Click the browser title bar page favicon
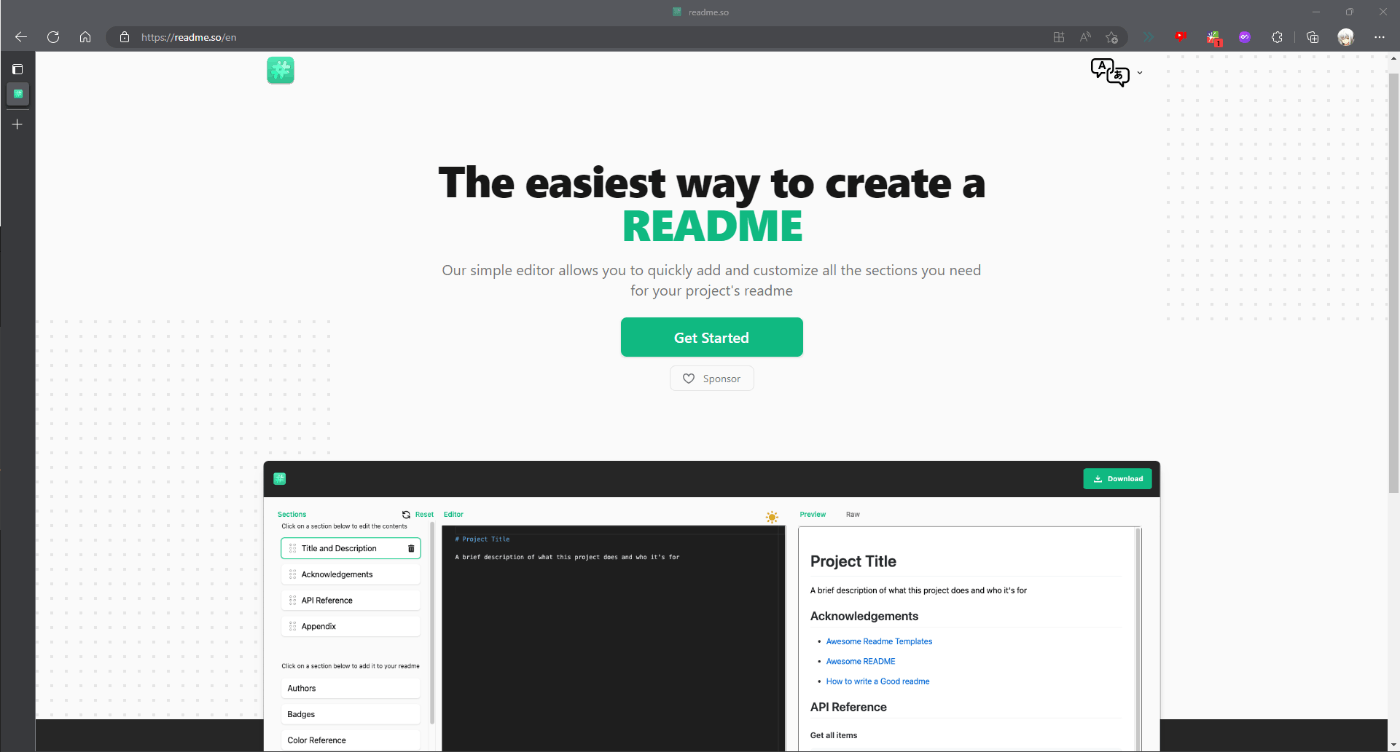This screenshot has height=752, width=1400. click(x=677, y=11)
